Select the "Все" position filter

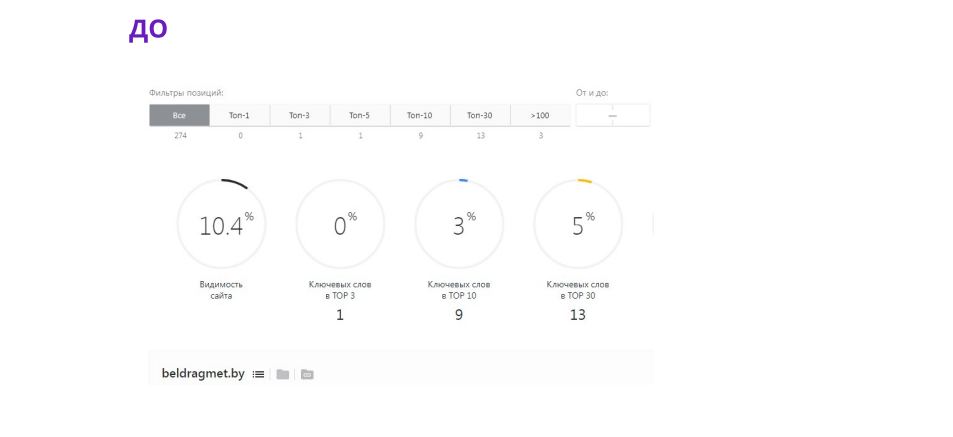tap(180, 115)
